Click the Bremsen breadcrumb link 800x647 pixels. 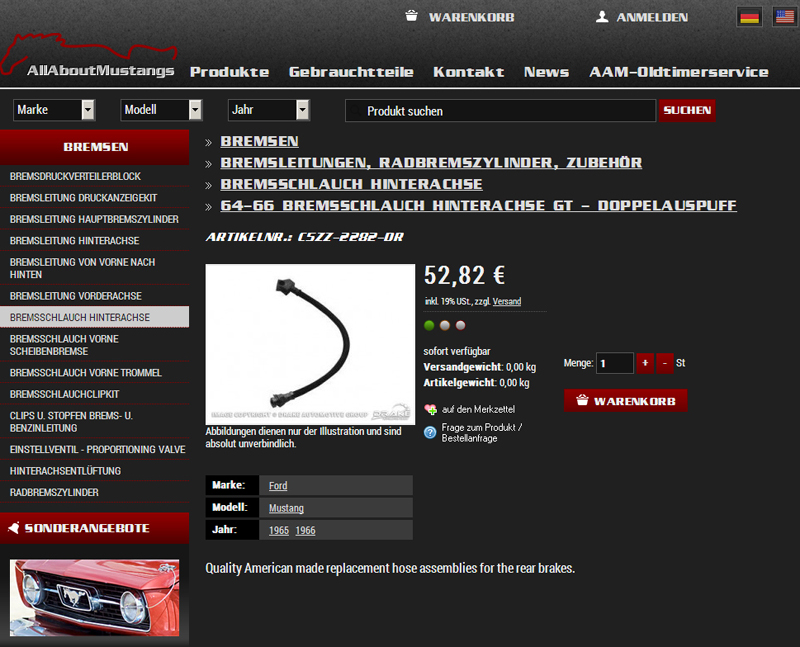(259, 141)
